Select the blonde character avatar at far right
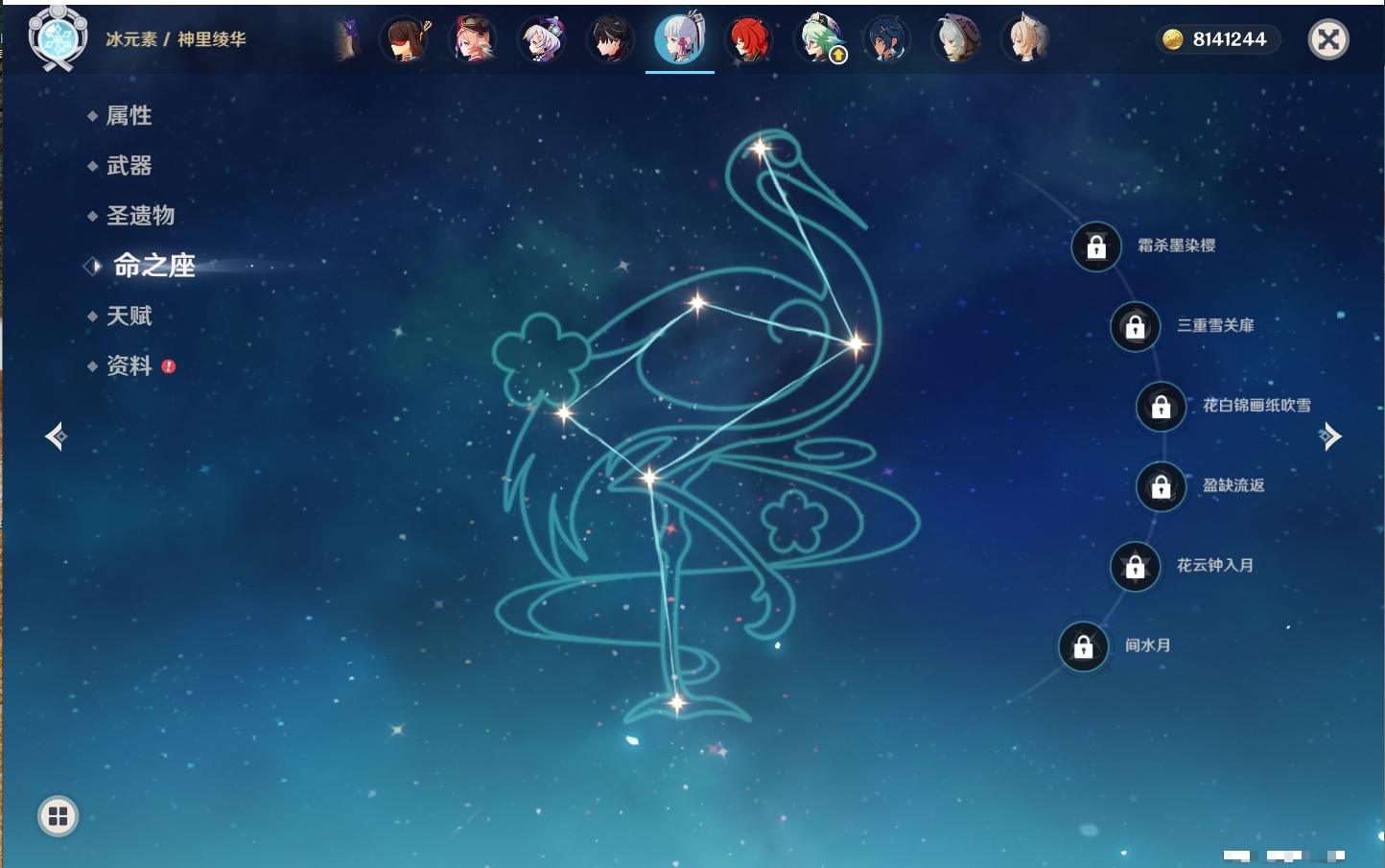 (x=1025, y=40)
